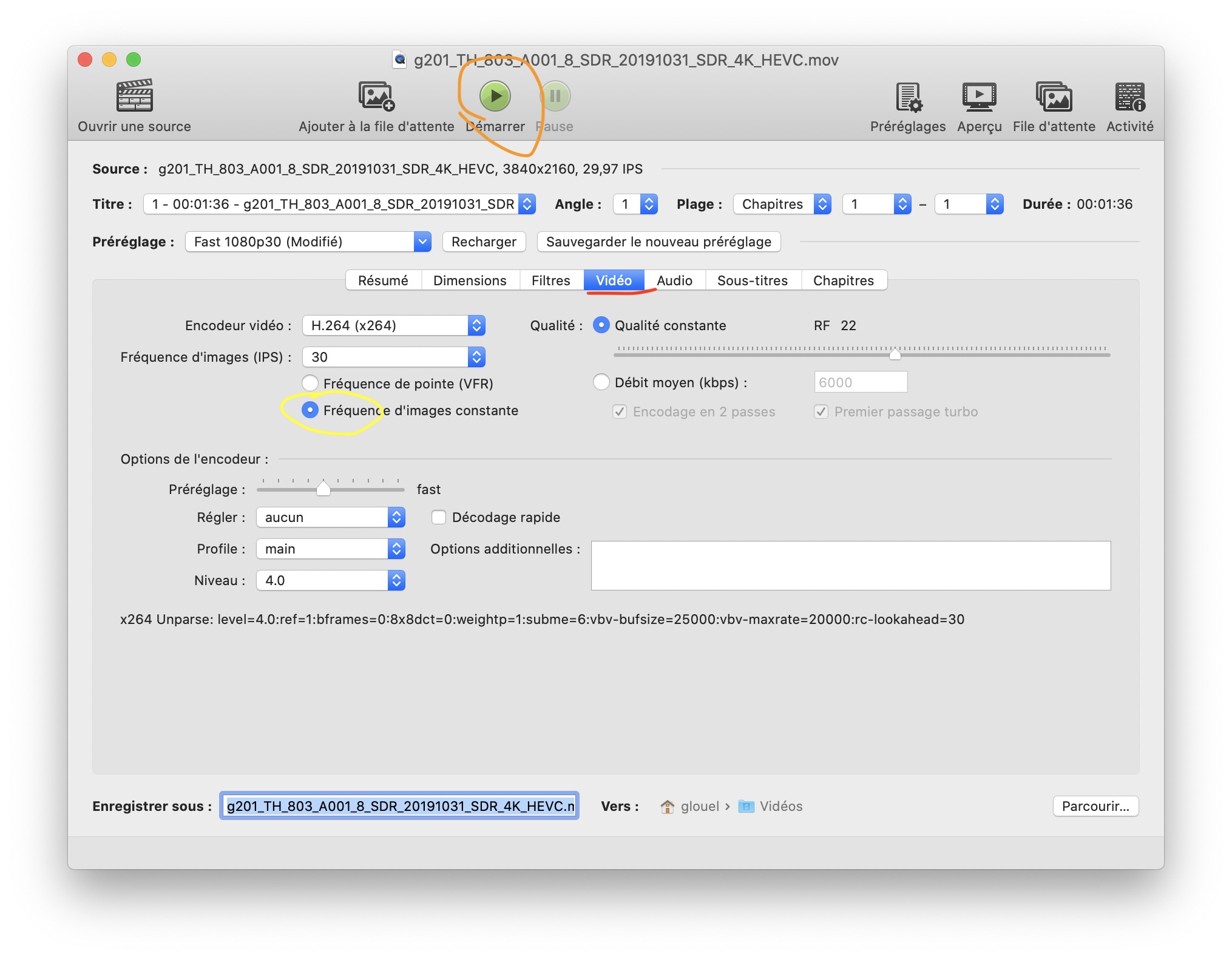Switch to the Dimensions tab
This screenshot has width=1232, height=959.
click(470, 280)
